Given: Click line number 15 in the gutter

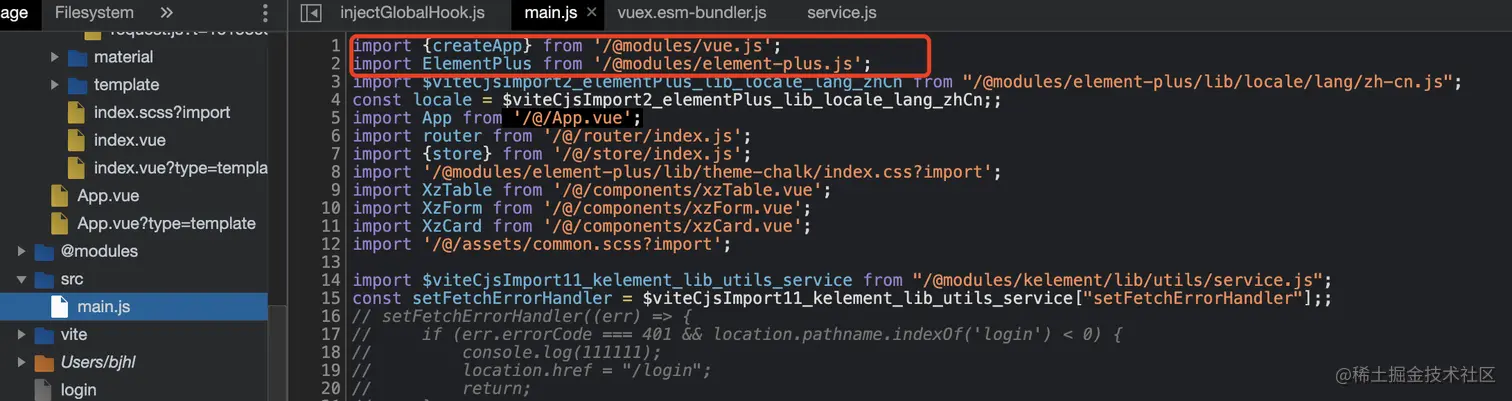Looking at the screenshot, I should pos(331,298).
